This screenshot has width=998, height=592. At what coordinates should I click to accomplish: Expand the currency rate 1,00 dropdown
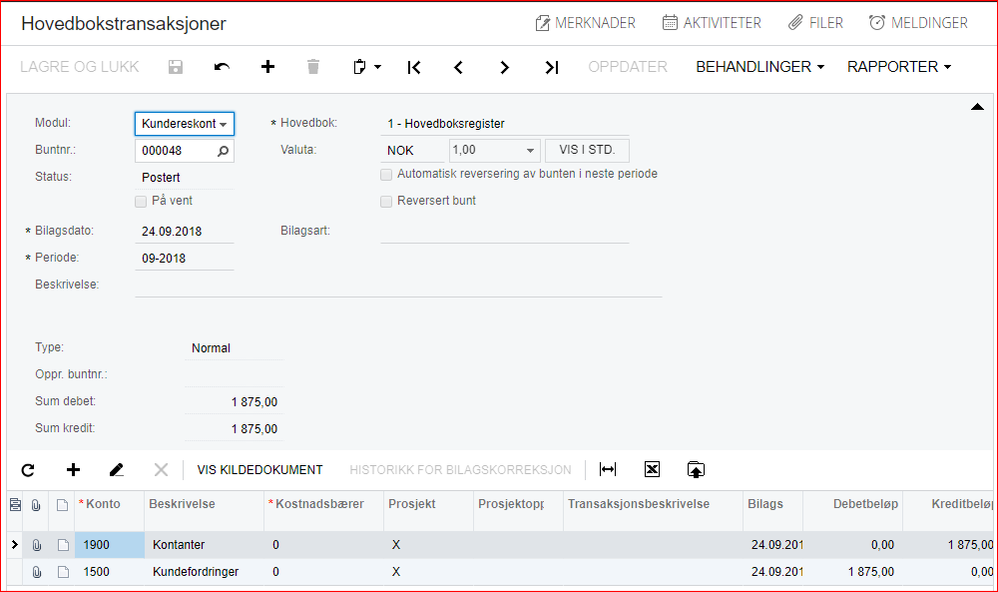click(x=530, y=151)
